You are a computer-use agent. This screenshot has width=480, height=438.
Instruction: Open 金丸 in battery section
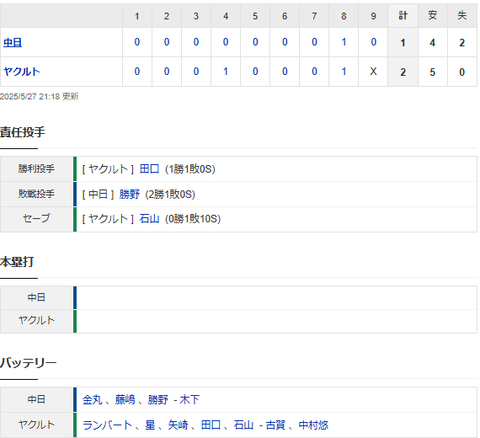[92, 399]
